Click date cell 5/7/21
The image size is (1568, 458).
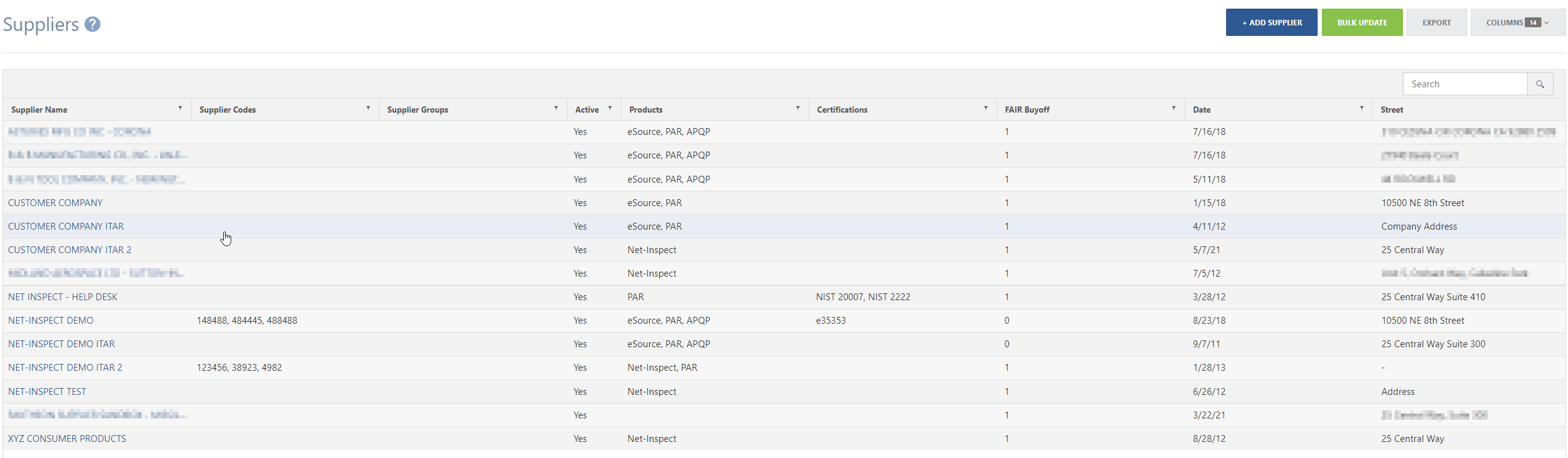point(1206,250)
